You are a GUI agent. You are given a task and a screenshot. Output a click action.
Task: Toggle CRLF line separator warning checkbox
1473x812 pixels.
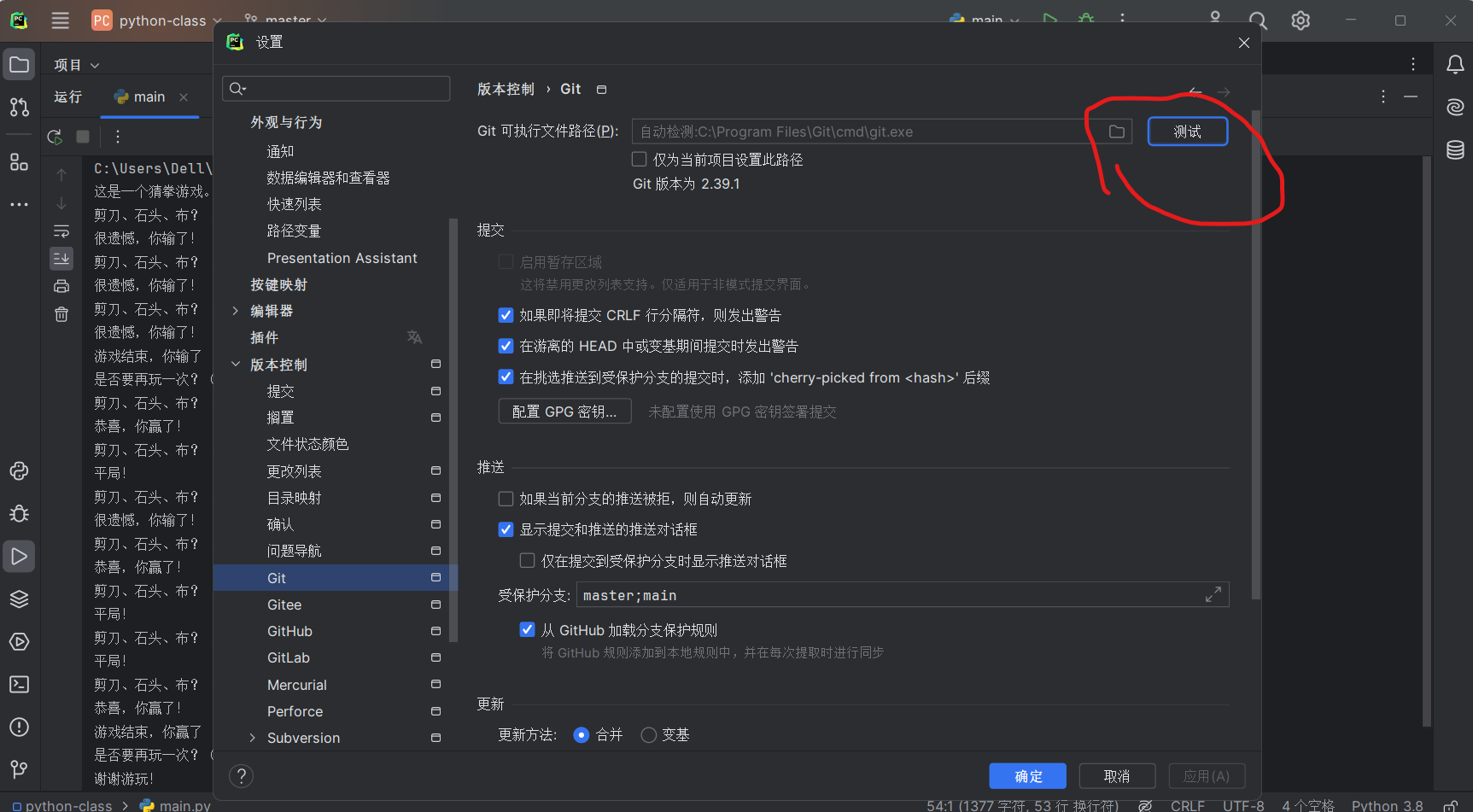pyautogui.click(x=506, y=315)
